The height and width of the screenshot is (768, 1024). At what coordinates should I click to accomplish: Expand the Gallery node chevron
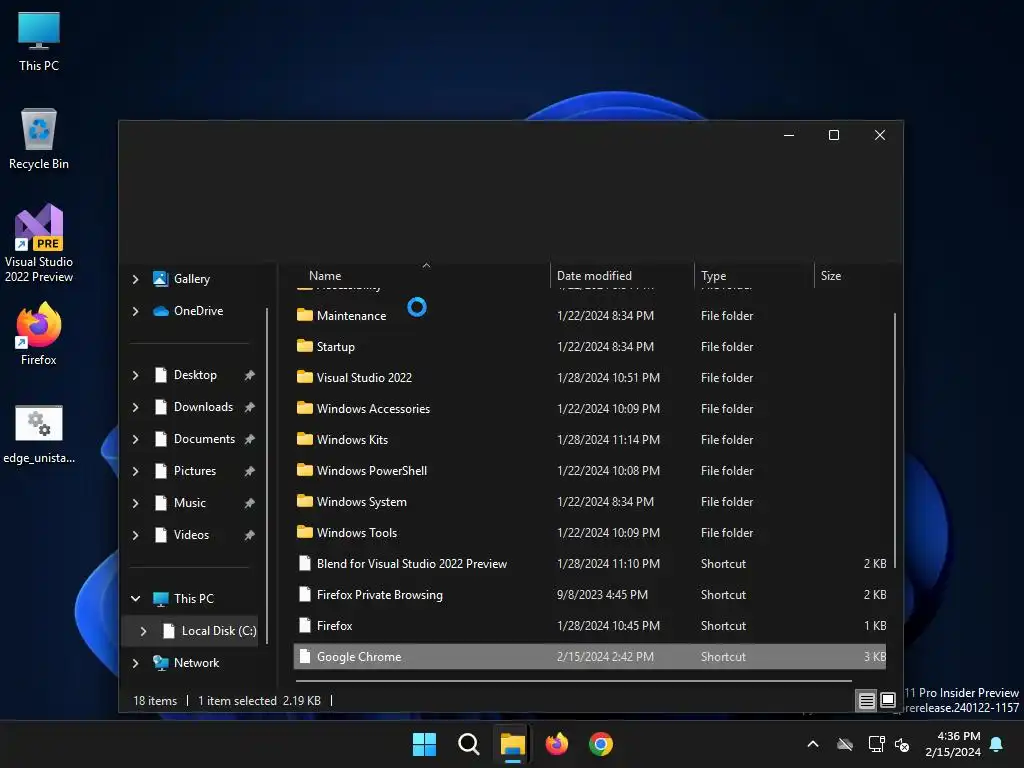point(135,279)
